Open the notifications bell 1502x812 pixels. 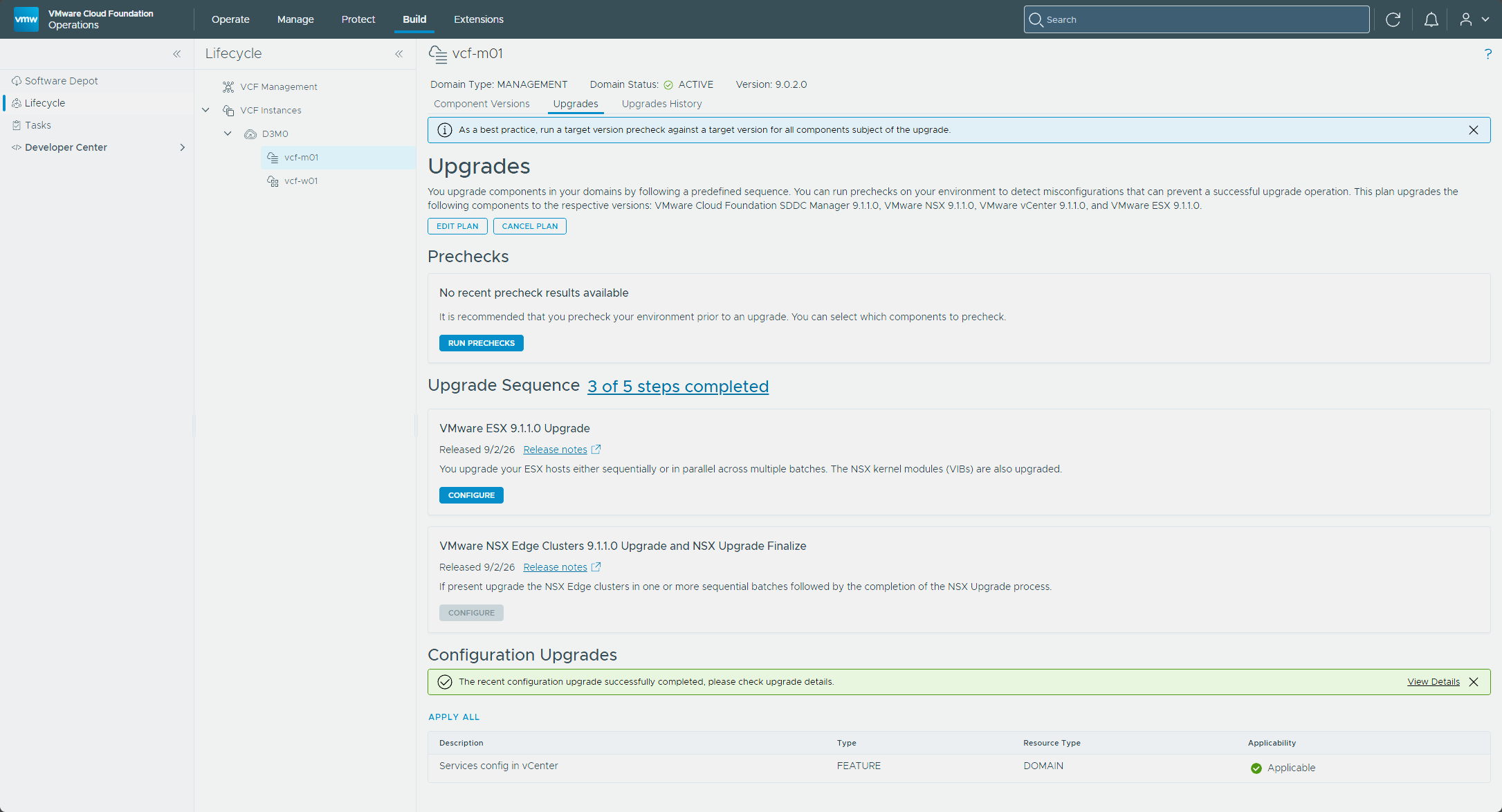coord(1431,19)
